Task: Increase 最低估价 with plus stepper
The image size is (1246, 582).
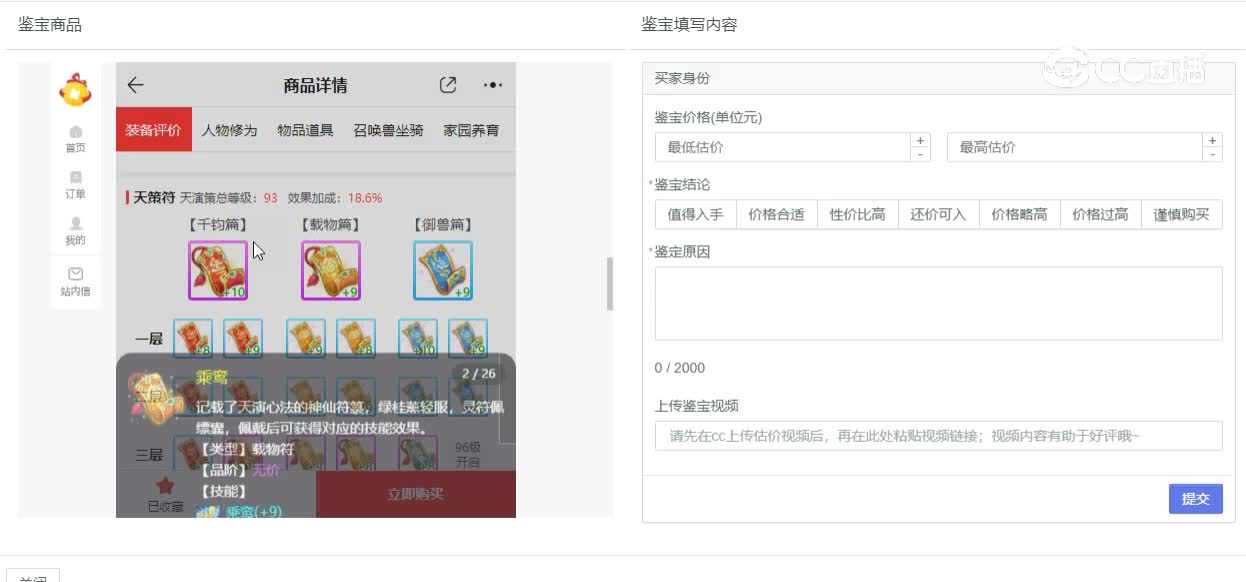Action: [x=920, y=140]
